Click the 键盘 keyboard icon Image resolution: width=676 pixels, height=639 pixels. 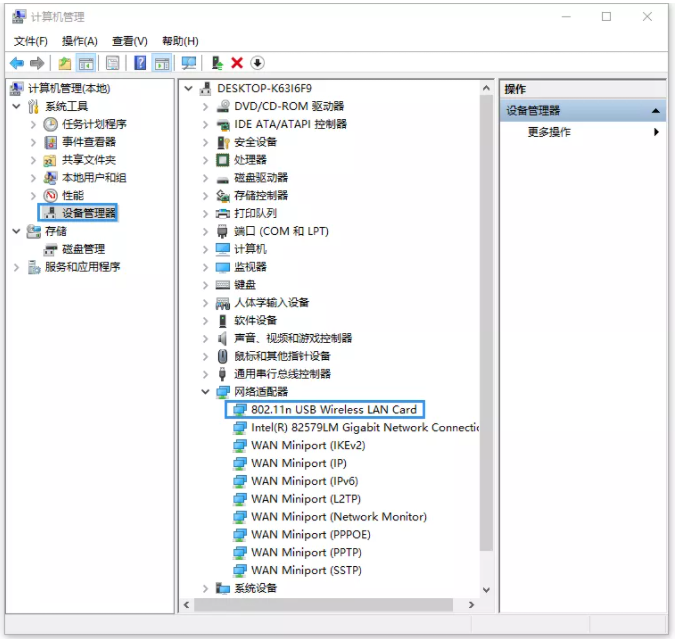tap(223, 285)
